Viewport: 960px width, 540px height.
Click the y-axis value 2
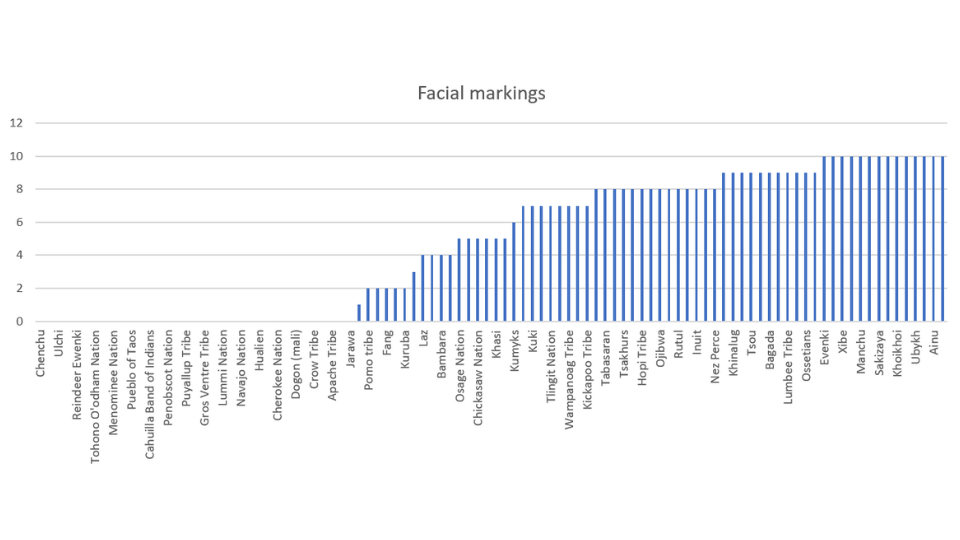(x=20, y=288)
